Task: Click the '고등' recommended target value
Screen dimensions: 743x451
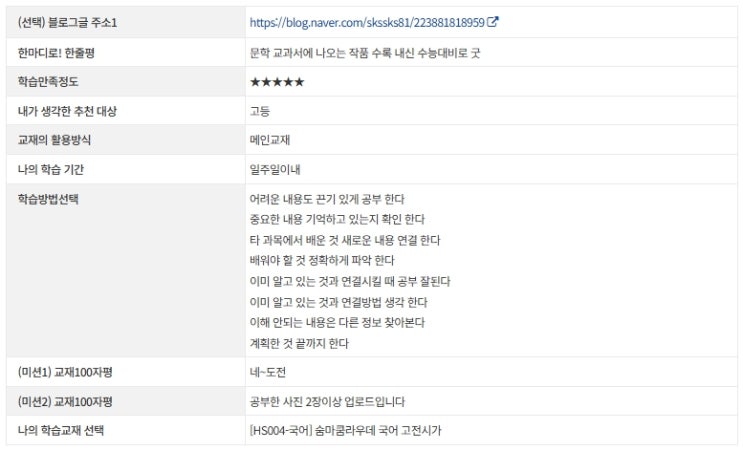Action: (x=260, y=111)
